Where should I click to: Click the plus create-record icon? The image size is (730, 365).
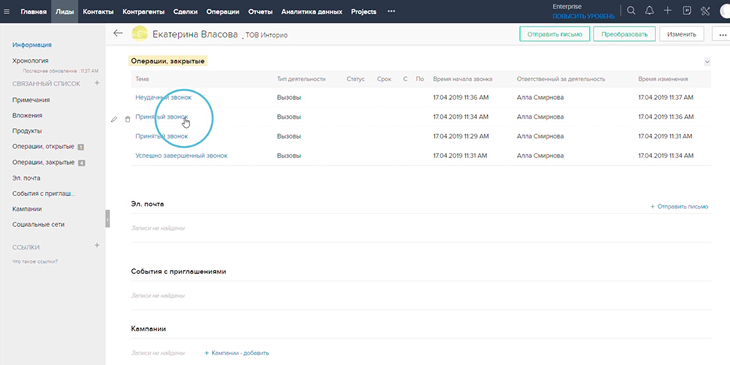pyautogui.click(x=668, y=11)
